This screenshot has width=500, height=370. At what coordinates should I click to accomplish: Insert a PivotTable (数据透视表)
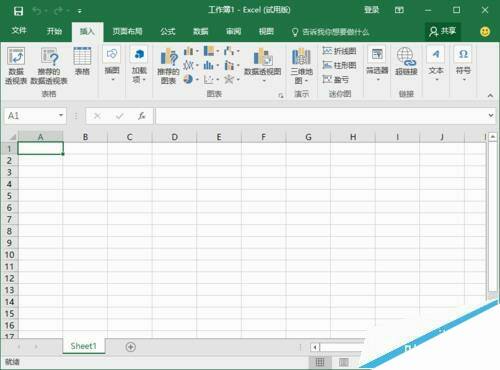(x=16, y=66)
